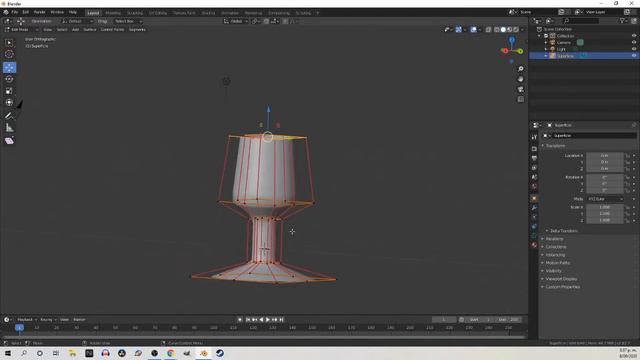Toggle X-ray display in viewport header
This screenshot has height=360, width=640.
(x=488, y=30)
